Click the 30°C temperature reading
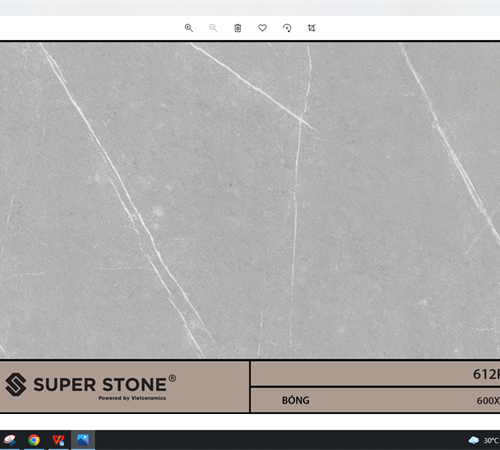 click(x=491, y=441)
